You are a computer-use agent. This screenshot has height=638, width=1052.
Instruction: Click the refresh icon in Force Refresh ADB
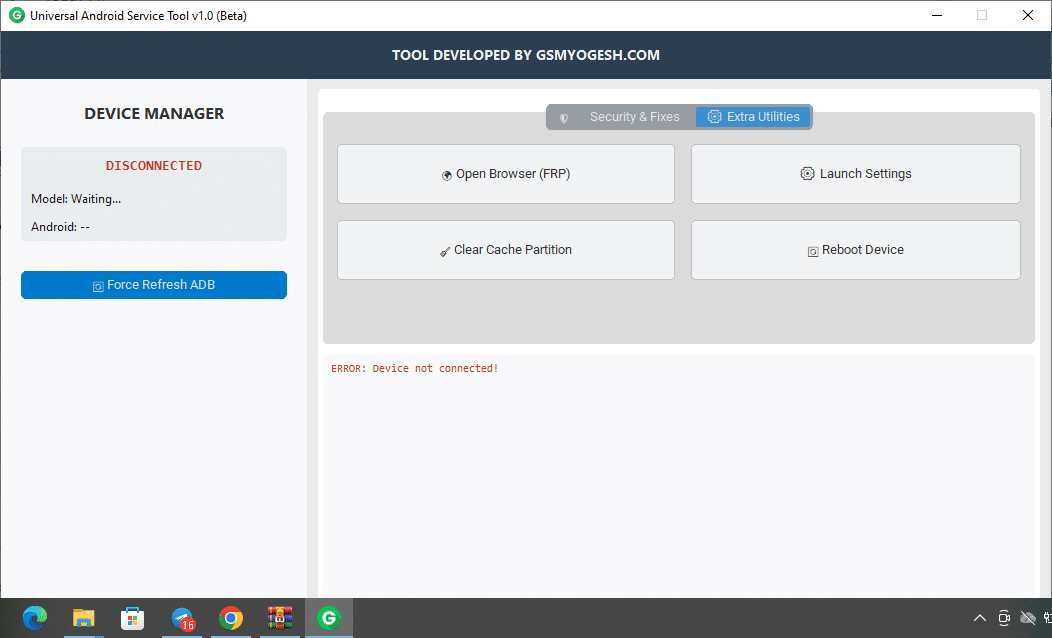point(97,285)
